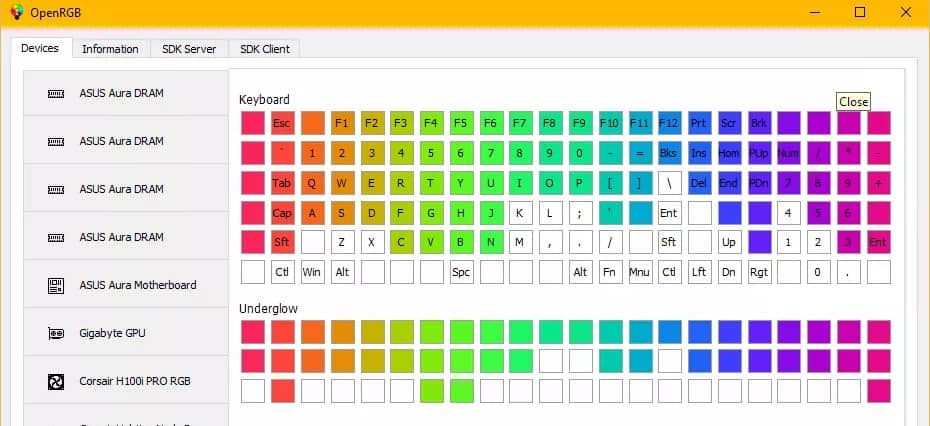
Task: Select the End key LED
Action: [730, 183]
